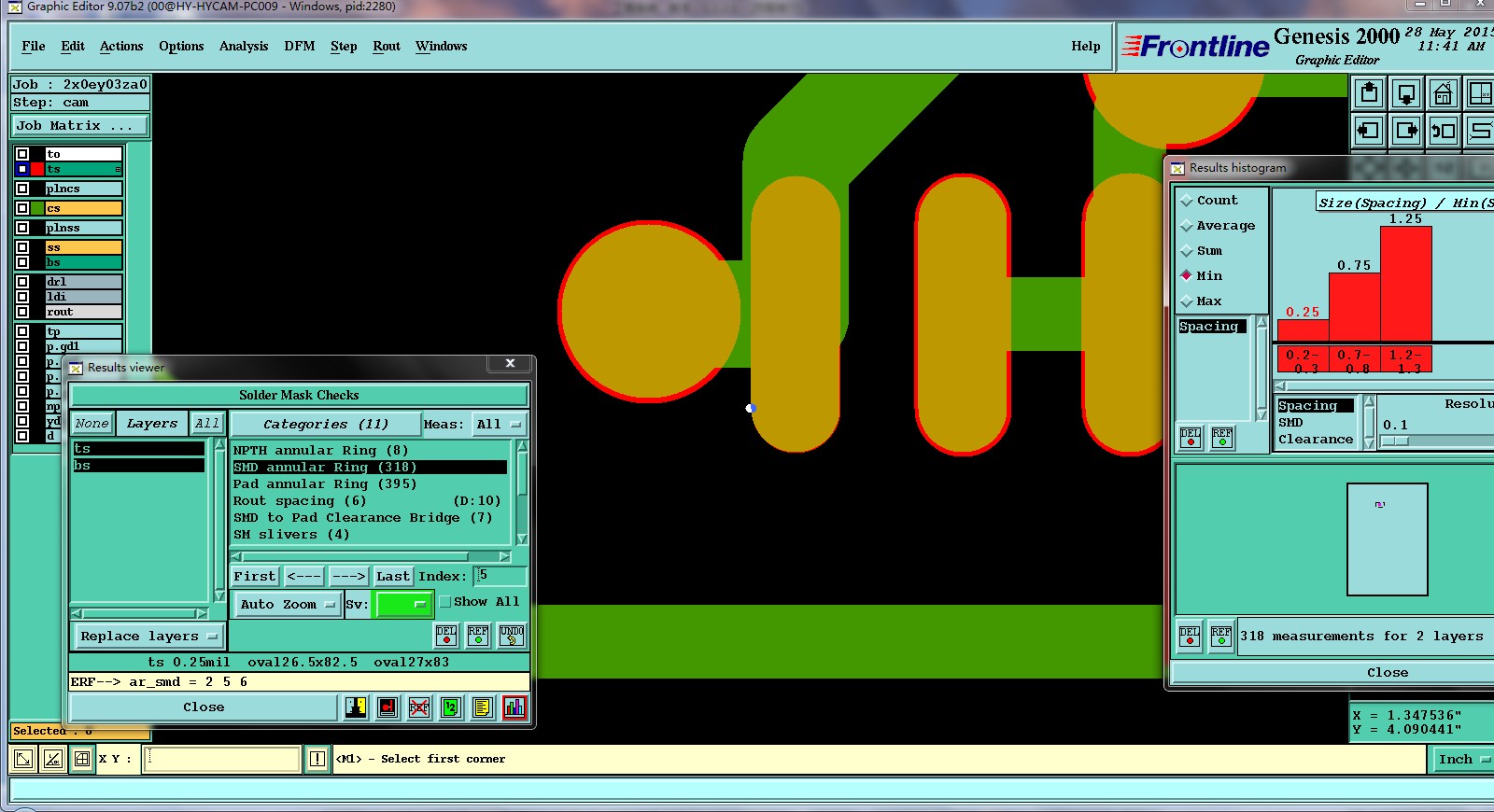Select Min radio in Results histogram
1494x812 pixels.
1187,275
